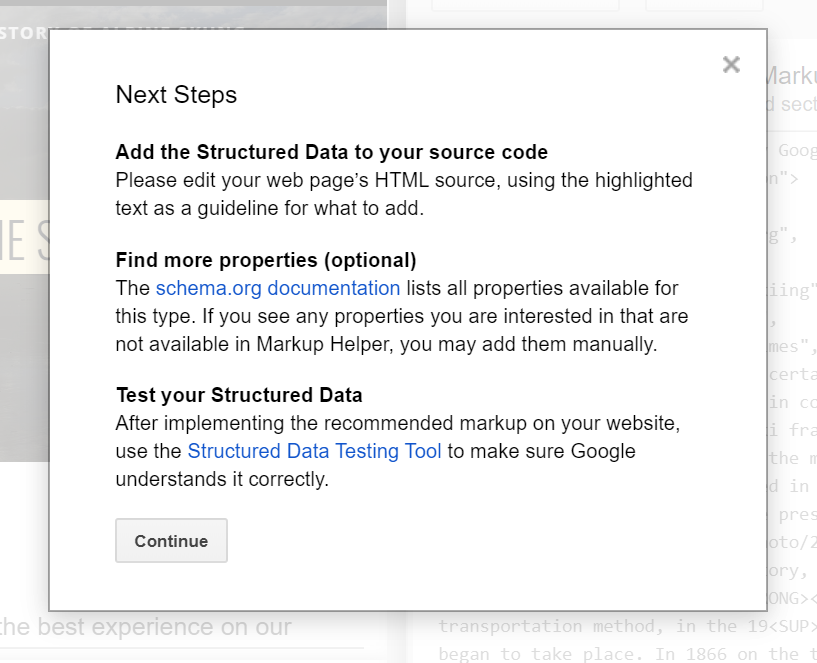The height and width of the screenshot is (663, 817).
Task: Click the 'understands it correctly.' line
Action: coord(222,479)
